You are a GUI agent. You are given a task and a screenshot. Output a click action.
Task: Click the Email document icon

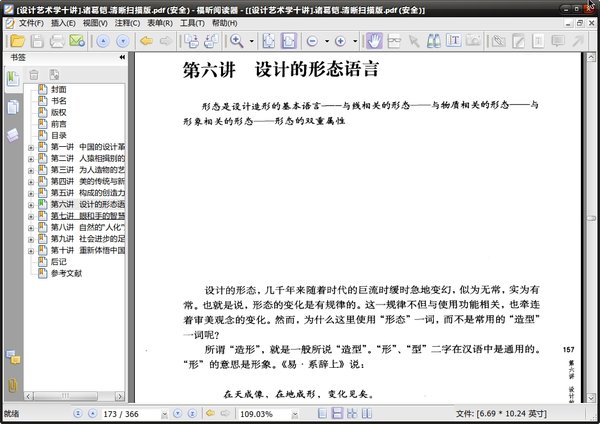point(76,41)
